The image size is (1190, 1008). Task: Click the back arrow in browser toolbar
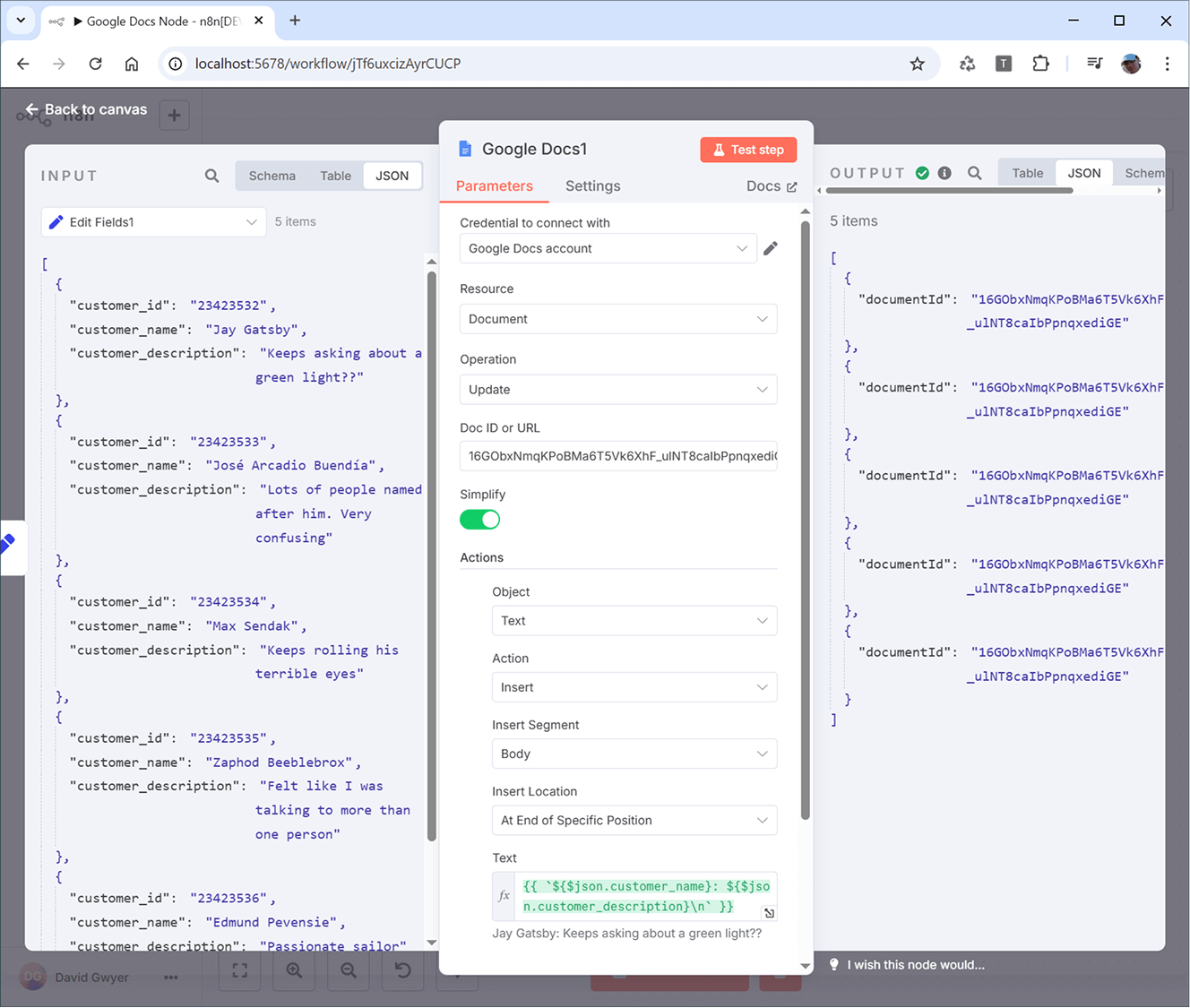click(23, 64)
